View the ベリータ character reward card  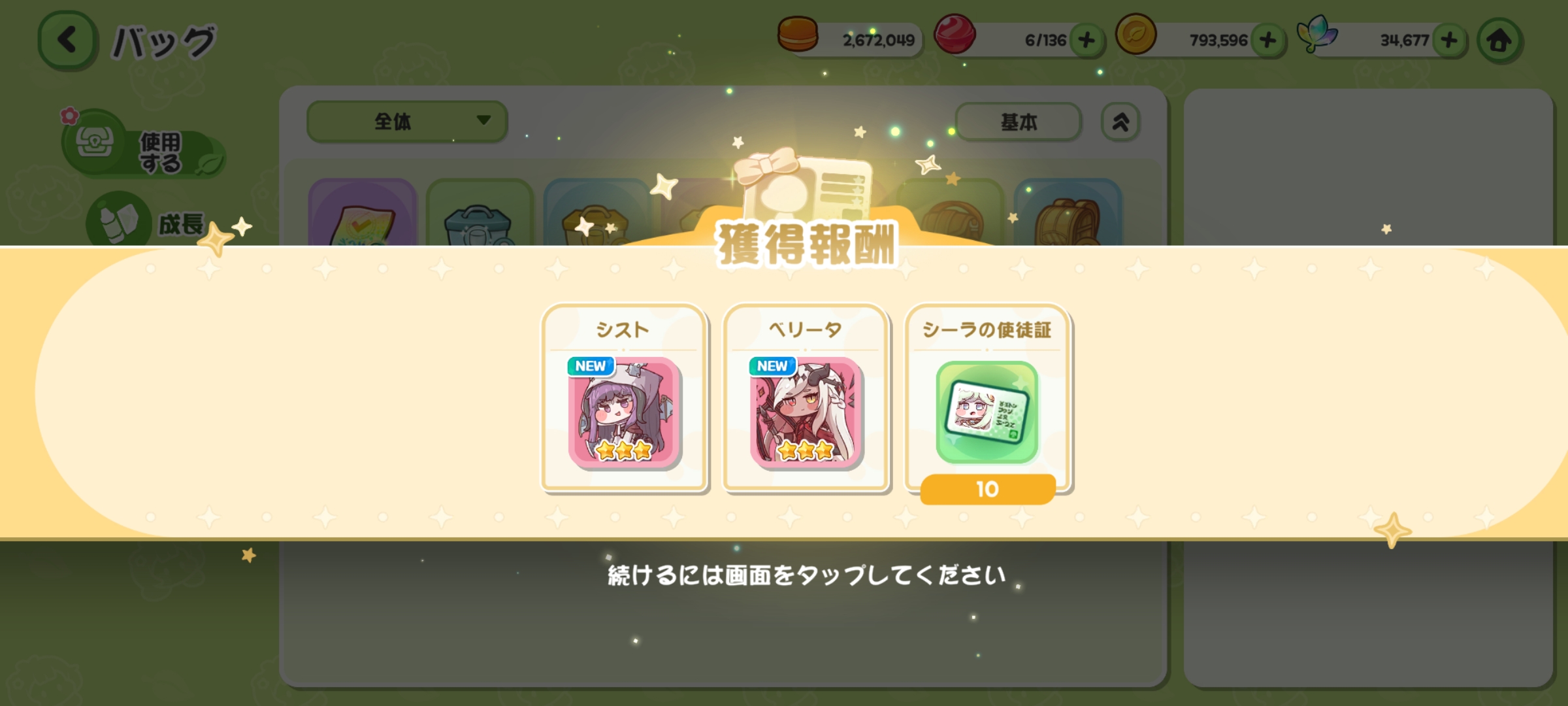[x=806, y=397]
